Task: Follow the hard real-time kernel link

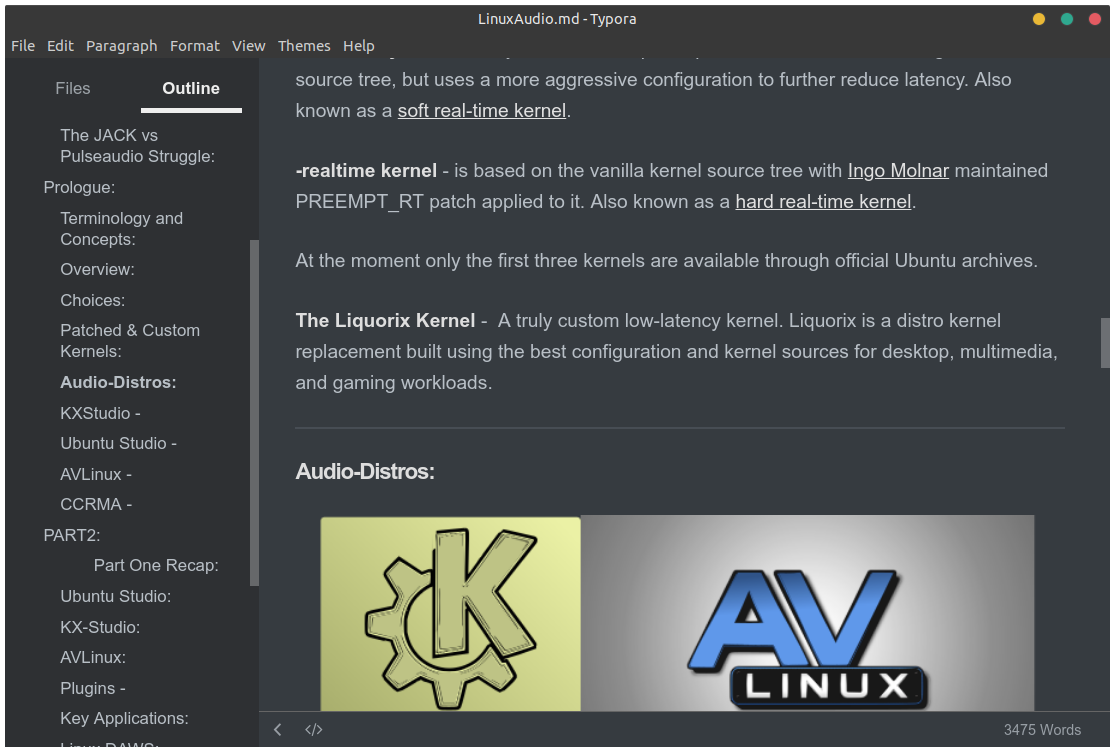Action: pos(824,202)
